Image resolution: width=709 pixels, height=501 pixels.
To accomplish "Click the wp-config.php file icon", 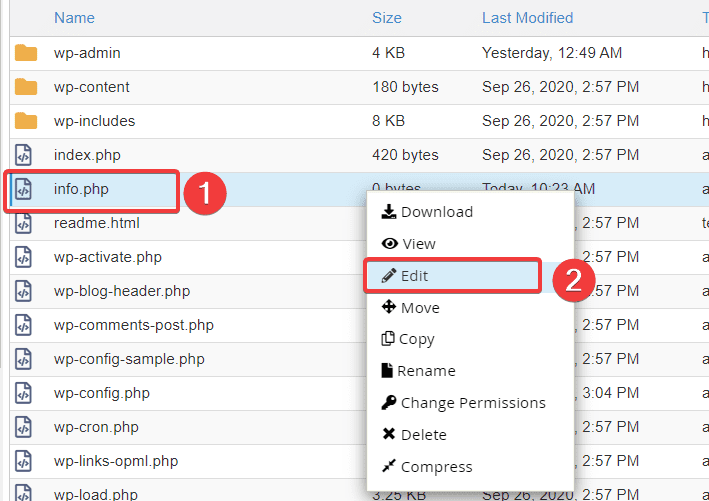I will coord(26,393).
